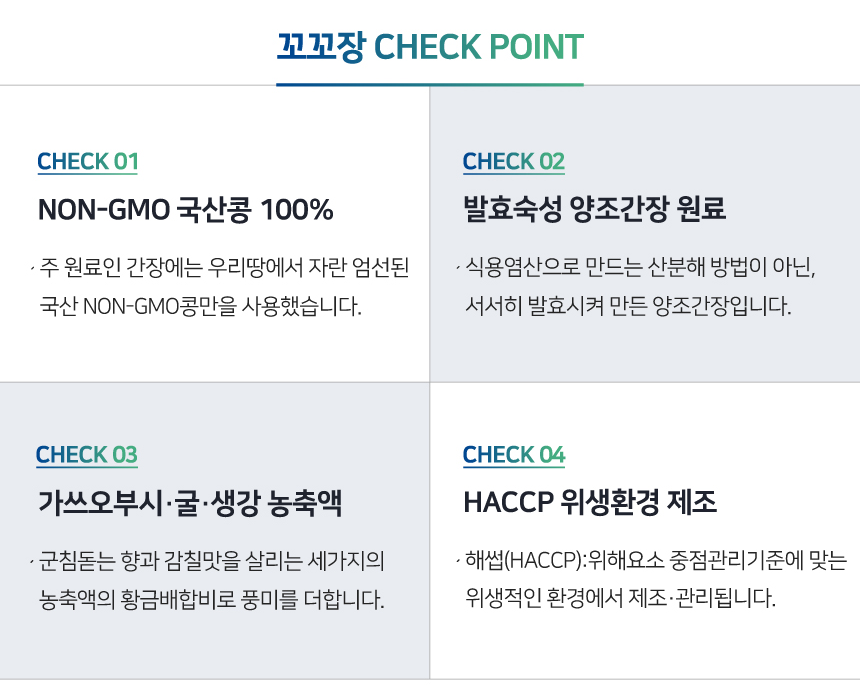Select the CHECK 03 label

tap(87, 455)
